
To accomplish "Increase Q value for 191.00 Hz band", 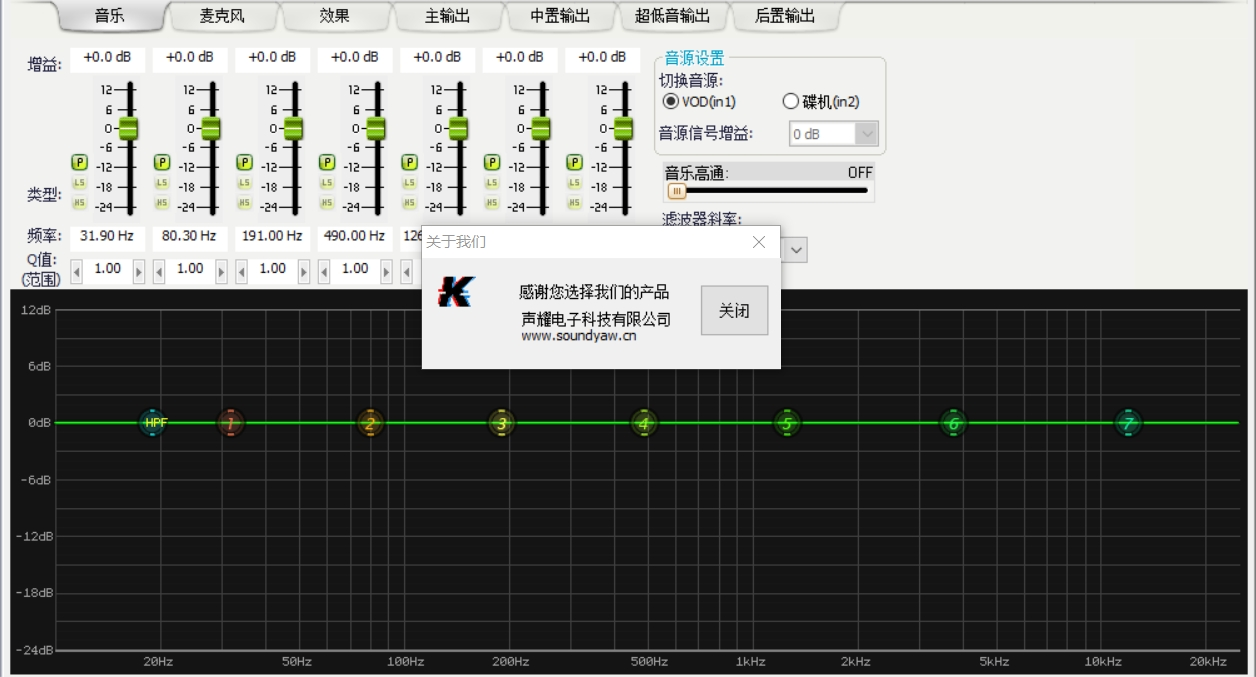I will (x=304, y=271).
